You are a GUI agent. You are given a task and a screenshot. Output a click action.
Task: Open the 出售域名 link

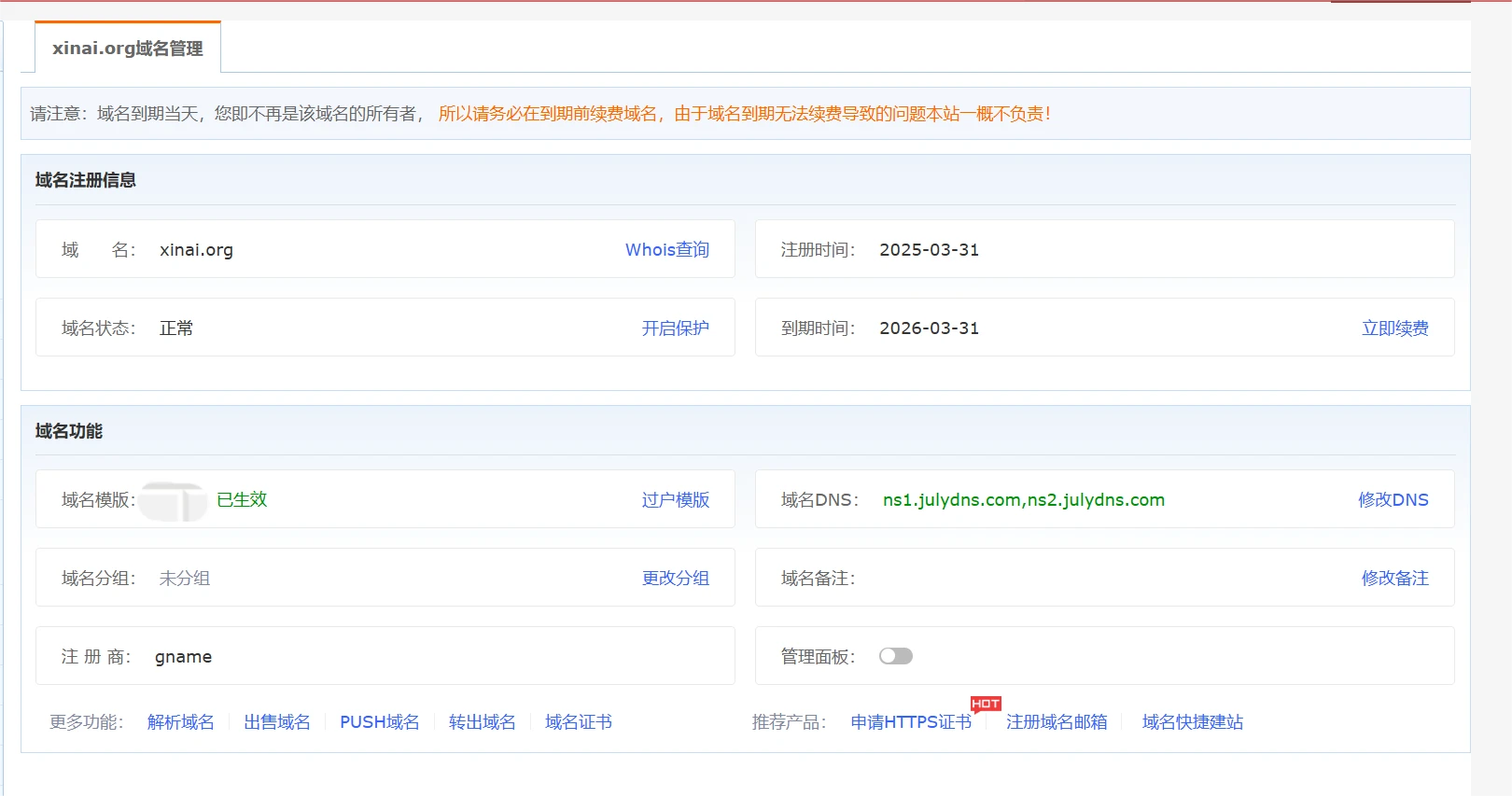(277, 722)
